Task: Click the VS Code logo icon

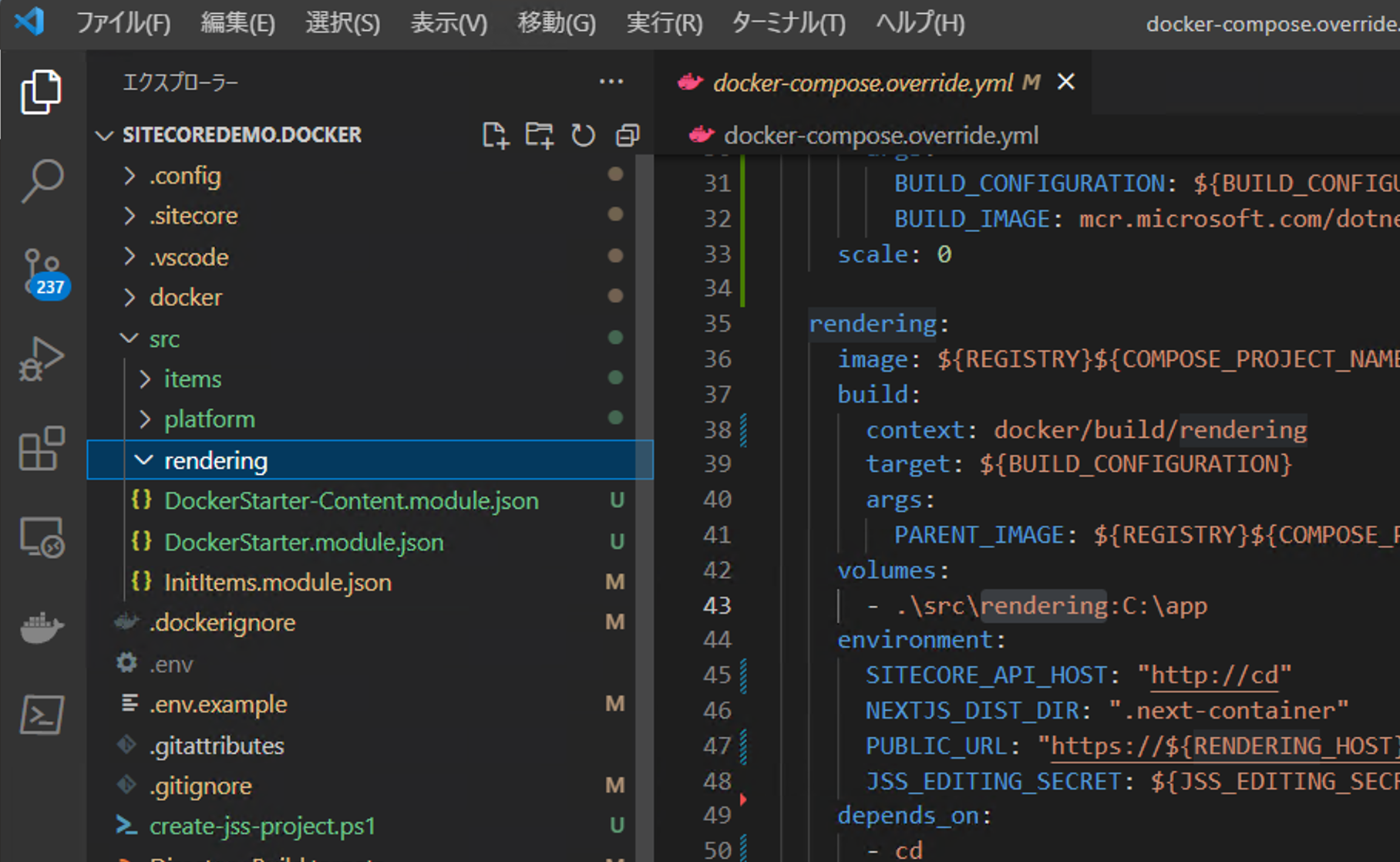Action: pos(29,22)
